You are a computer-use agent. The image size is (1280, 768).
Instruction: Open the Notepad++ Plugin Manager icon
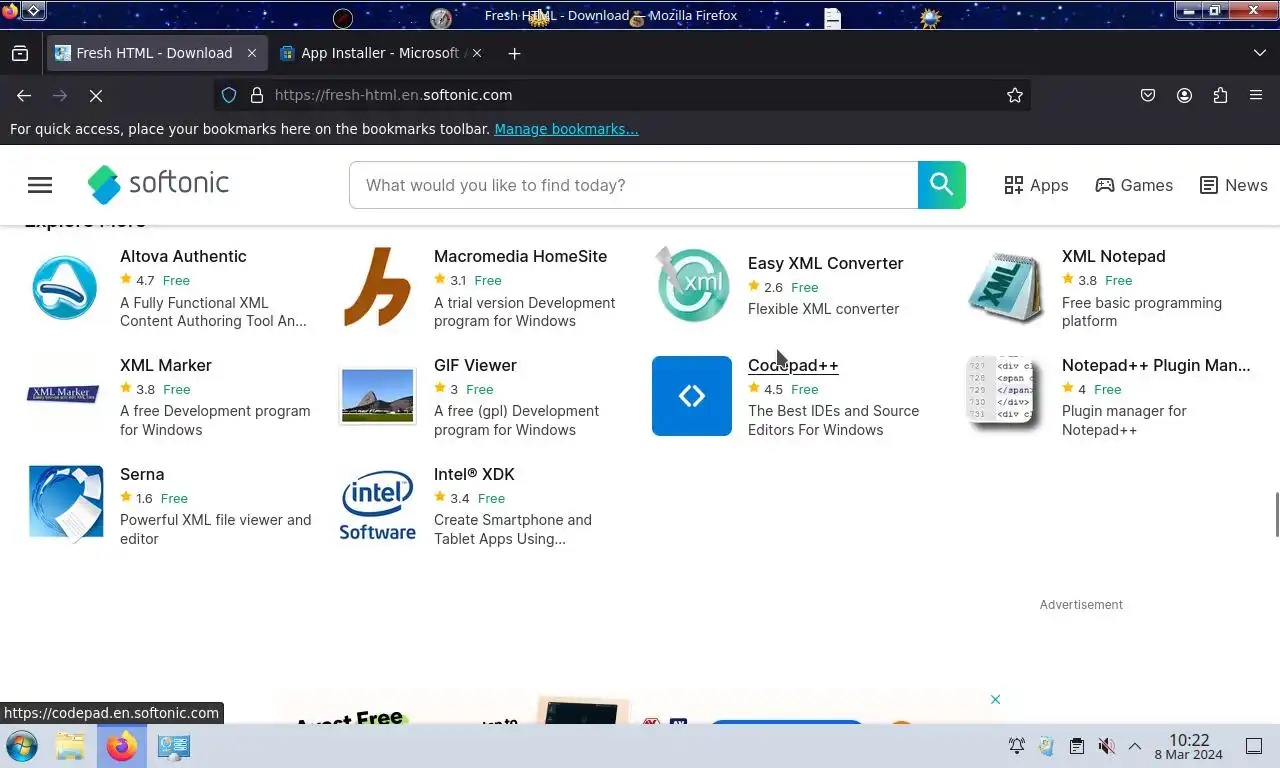pyautogui.click(x=1005, y=396)
